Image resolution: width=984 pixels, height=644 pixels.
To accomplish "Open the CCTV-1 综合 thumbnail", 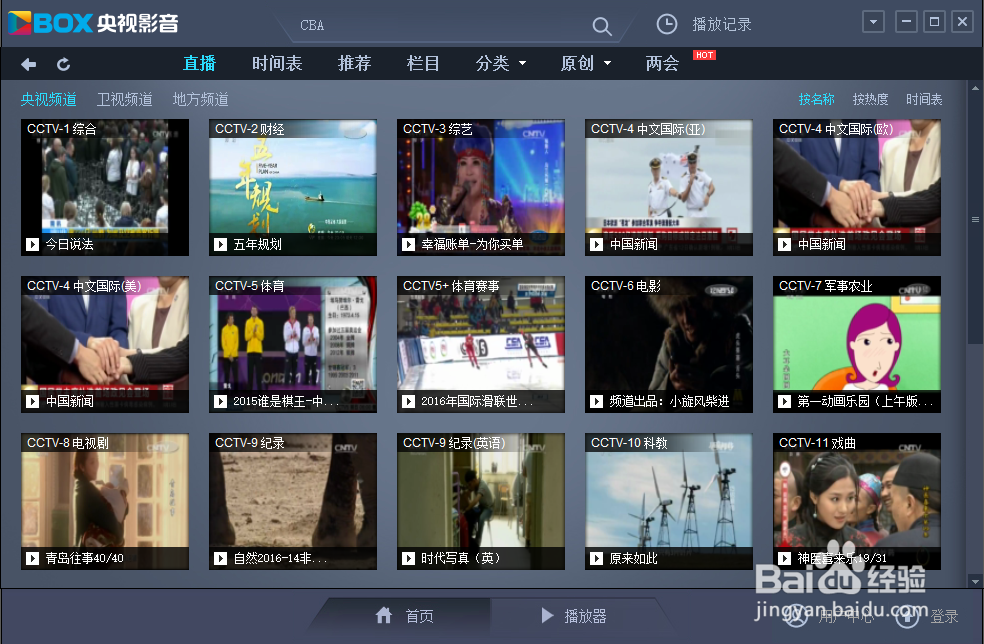I will pos(105,187).
